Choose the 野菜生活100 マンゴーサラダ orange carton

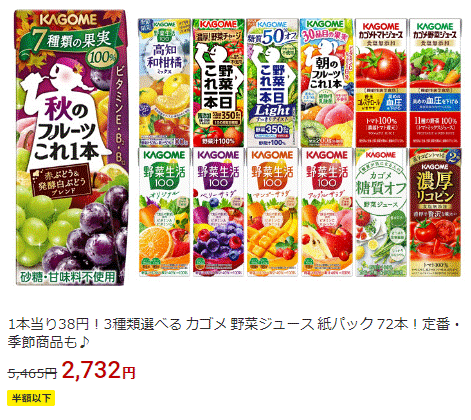point(272,212)
